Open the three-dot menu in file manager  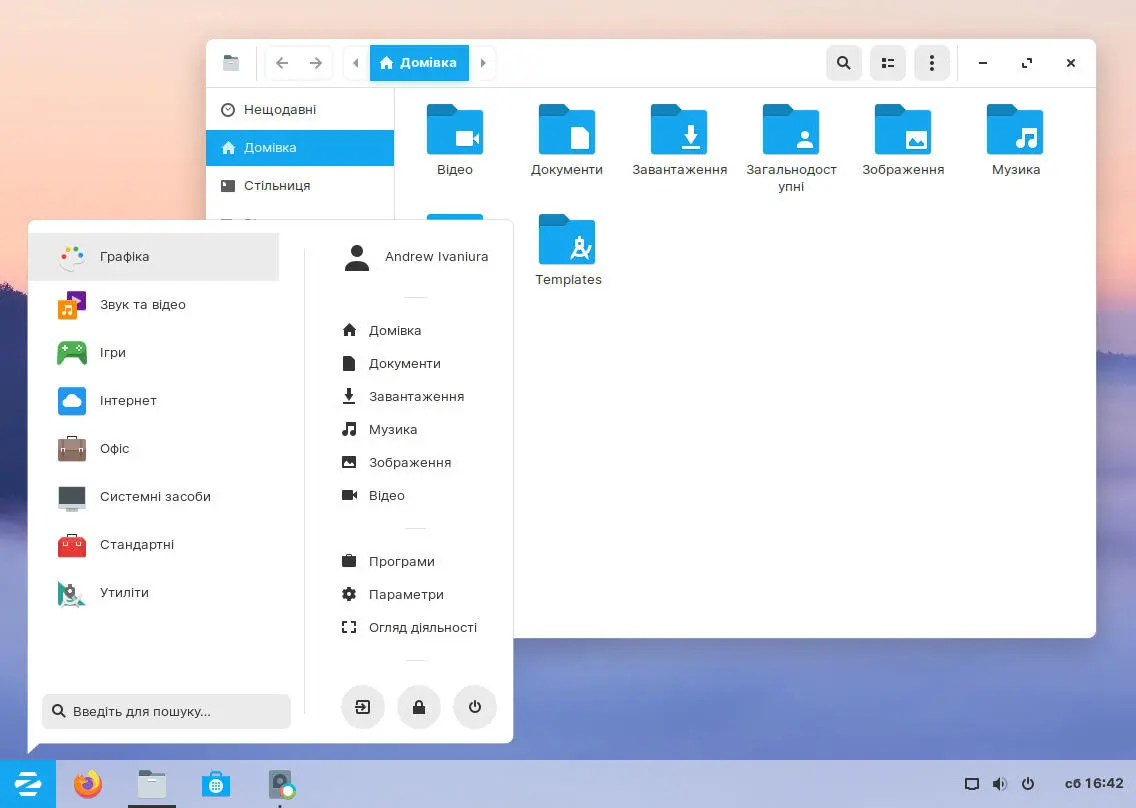click(x=932, y=63)
